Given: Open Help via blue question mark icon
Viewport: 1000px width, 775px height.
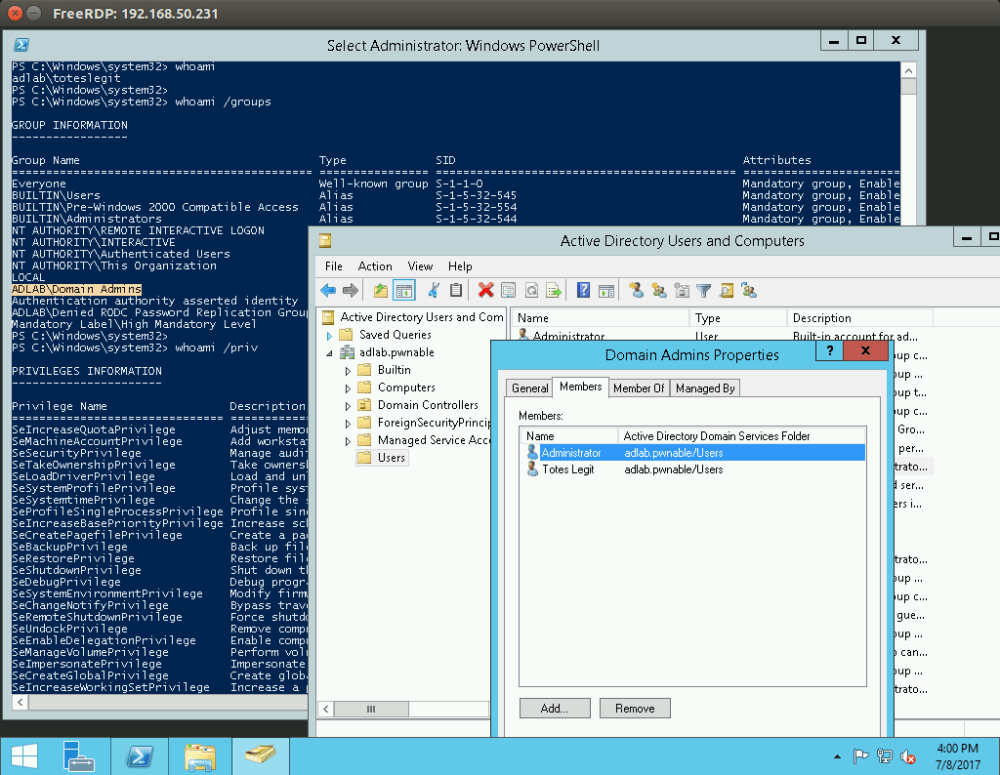Looking at the screenshot, I should [x=583, y=291].
